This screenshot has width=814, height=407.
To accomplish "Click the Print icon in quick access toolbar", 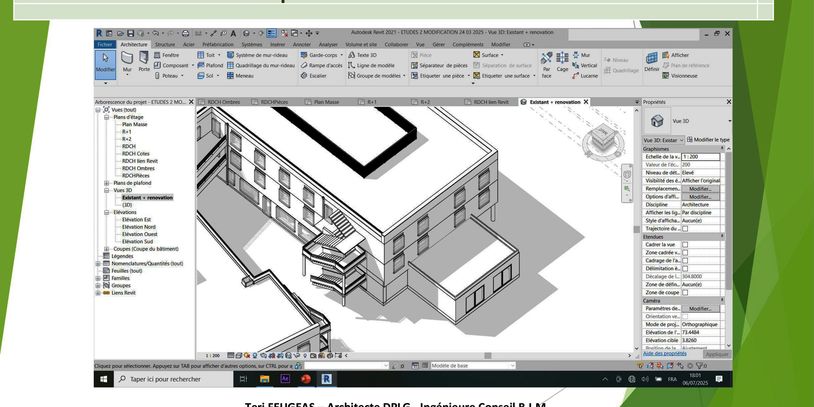I will pyautogui.click(x=185, y=33).
